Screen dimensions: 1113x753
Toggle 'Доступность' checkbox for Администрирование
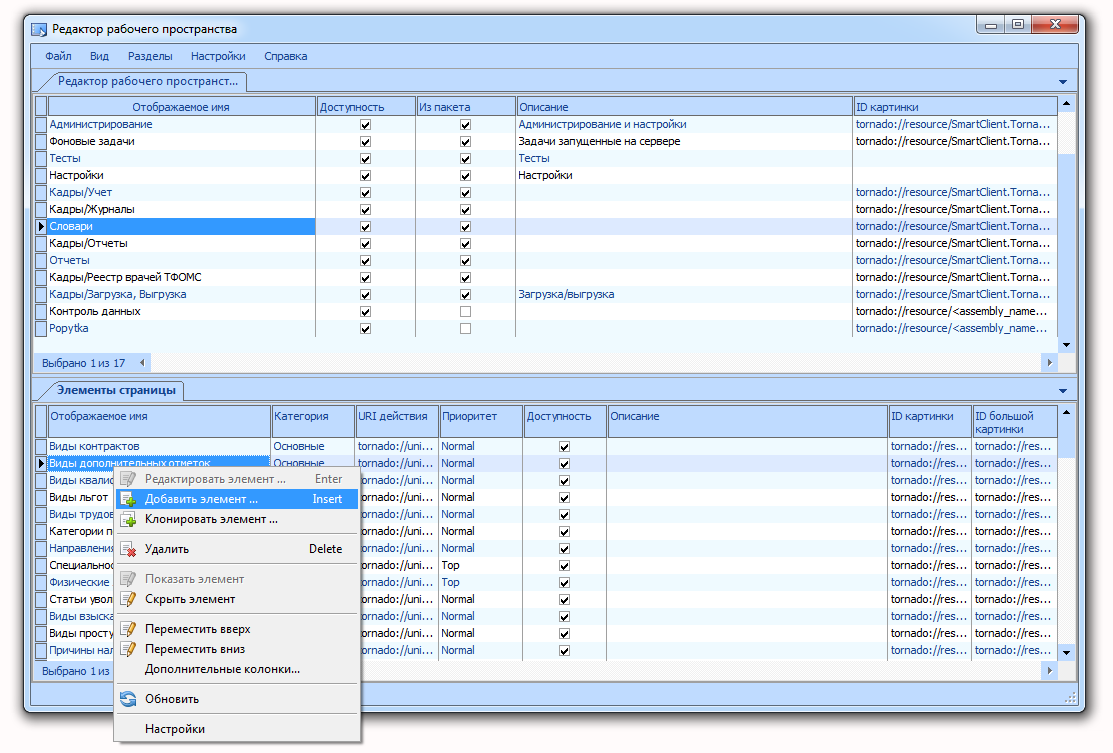click(366, 125)
